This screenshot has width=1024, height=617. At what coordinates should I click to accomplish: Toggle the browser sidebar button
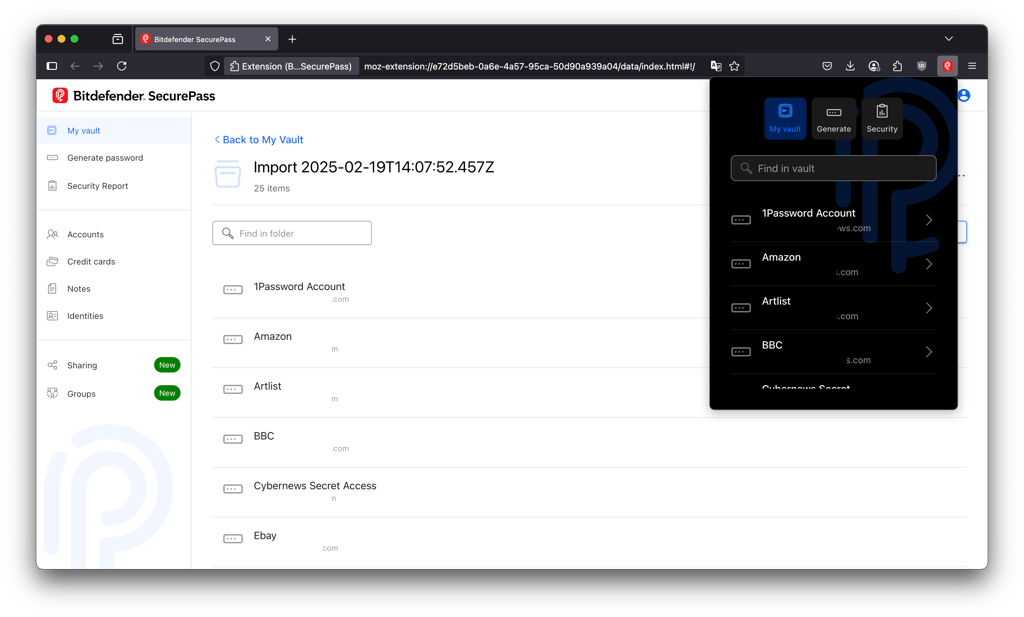(52, 66)
